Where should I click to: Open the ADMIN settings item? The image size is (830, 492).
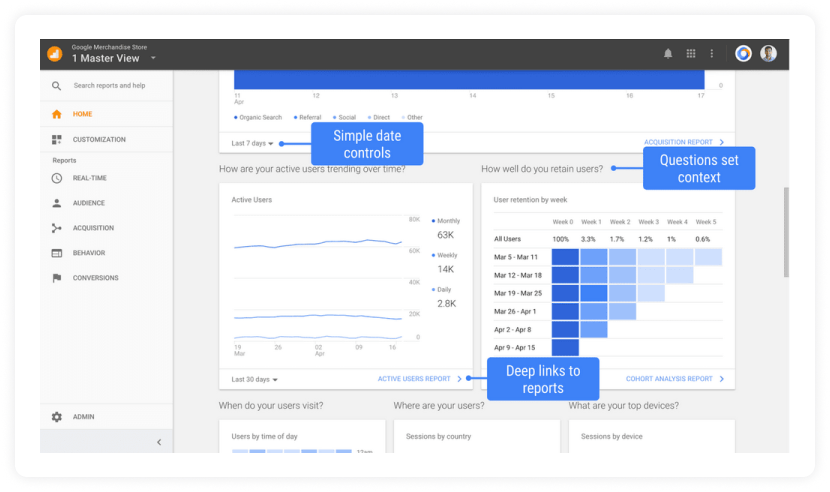click(84, 417)
